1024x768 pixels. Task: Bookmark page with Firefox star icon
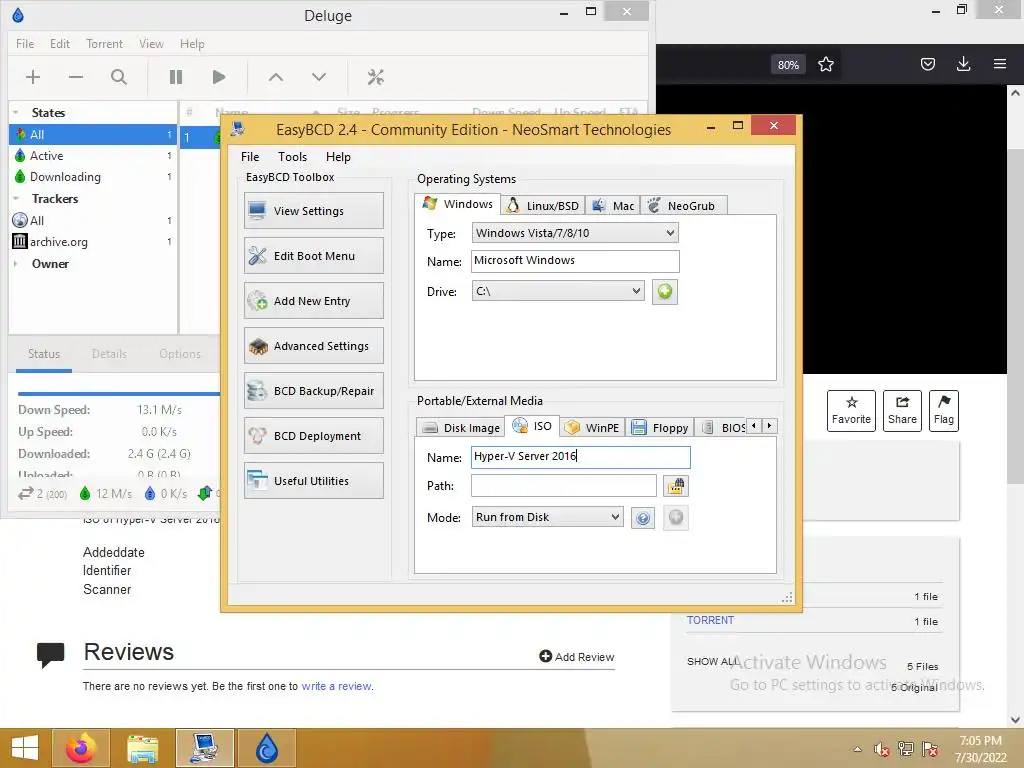click(x=825, y=64)
